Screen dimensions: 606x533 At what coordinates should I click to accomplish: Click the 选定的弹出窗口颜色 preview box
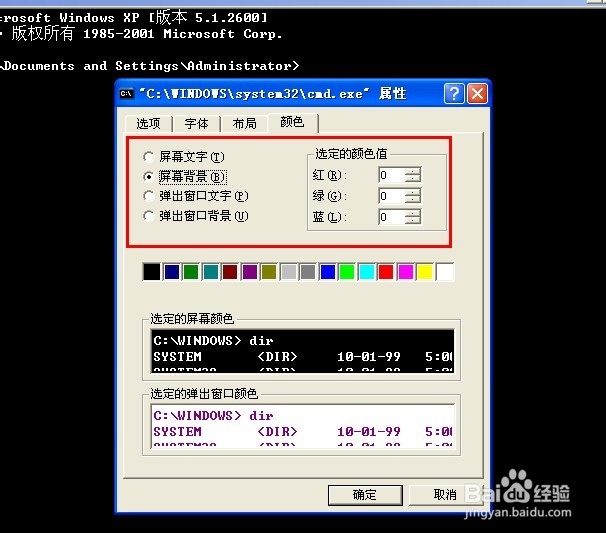tap(303, 426)
